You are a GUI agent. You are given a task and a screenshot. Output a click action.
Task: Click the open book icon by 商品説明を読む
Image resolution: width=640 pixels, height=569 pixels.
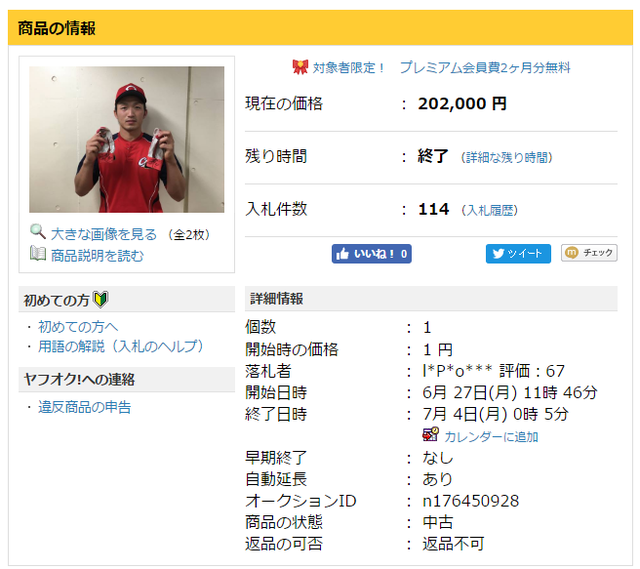pos(38,253)
